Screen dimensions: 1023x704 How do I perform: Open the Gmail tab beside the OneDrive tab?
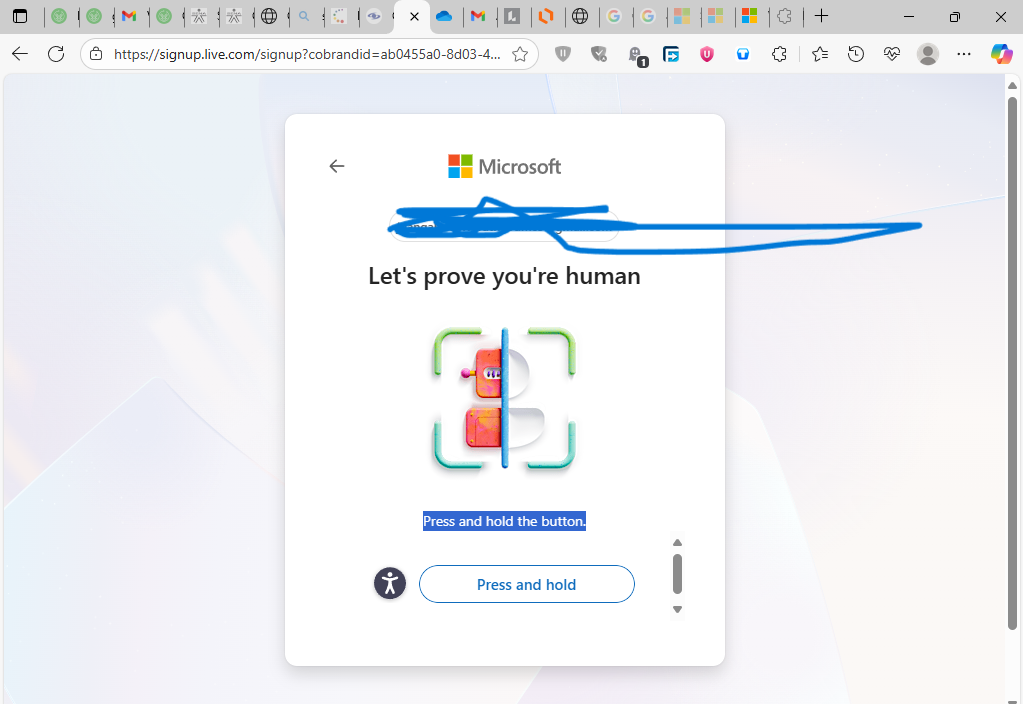[478, 16]
